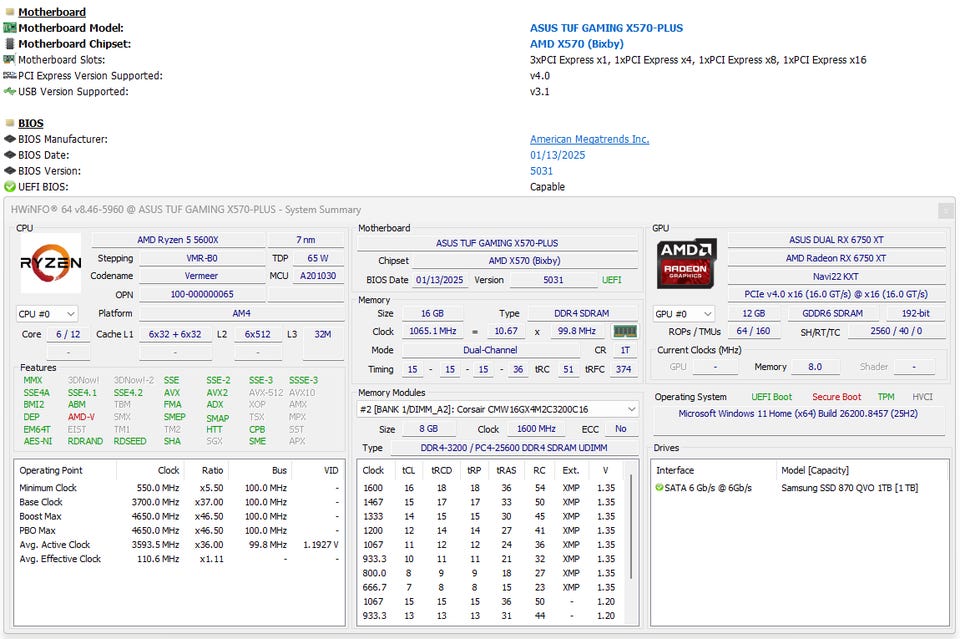Click the PCI Express Version icon
The height and width of the screenshot is (639, 960).
10,75
